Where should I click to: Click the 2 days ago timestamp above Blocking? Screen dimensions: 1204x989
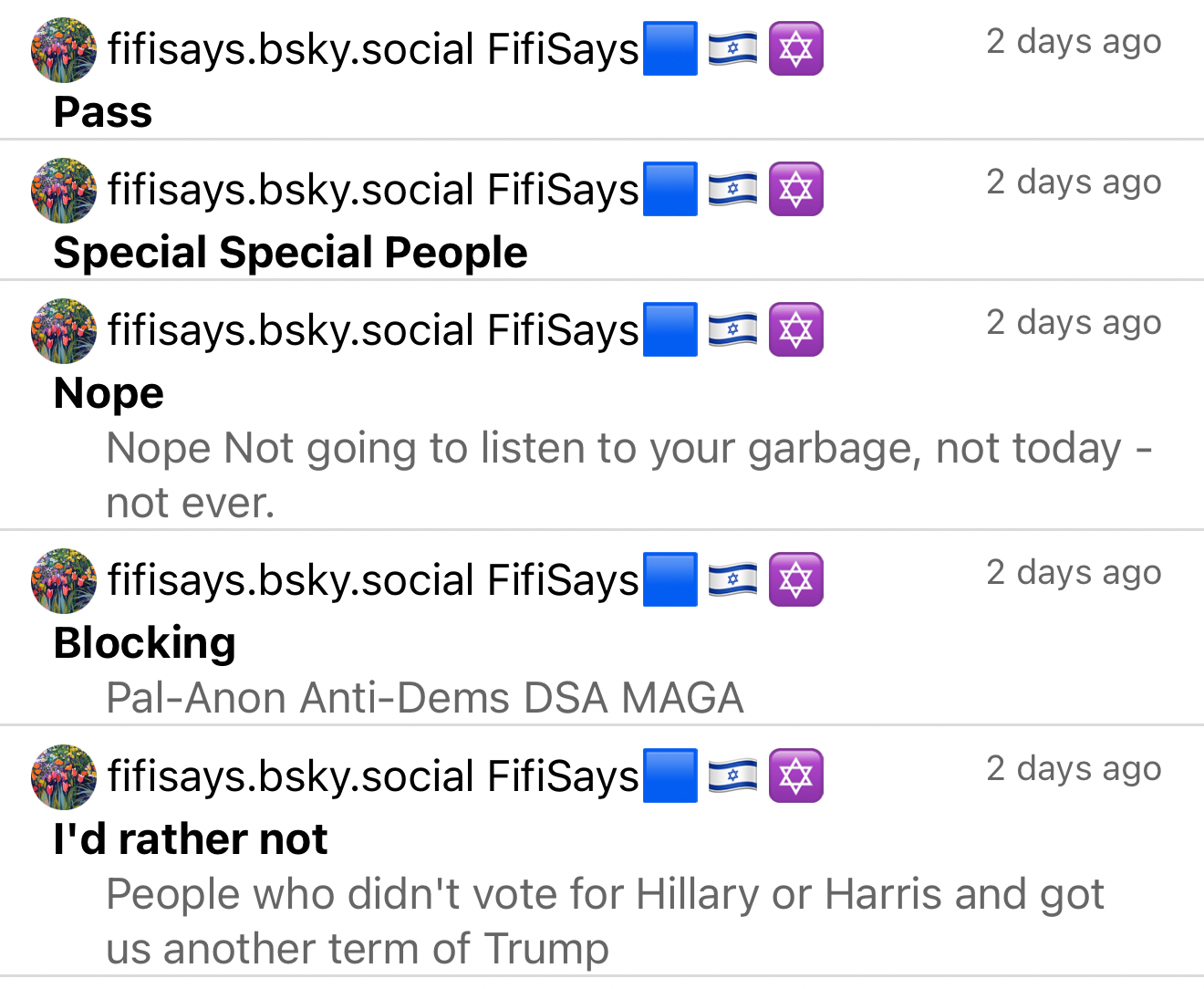coord(1074,573)
